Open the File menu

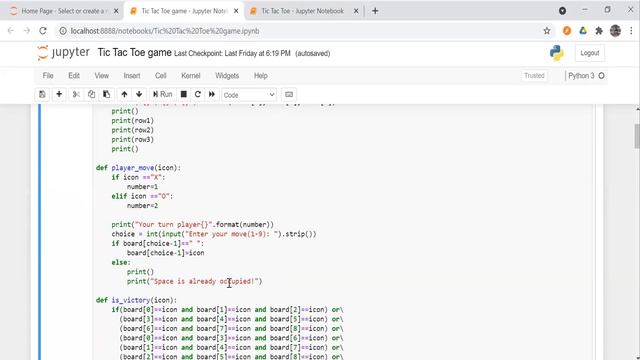(x=48, y=76)
